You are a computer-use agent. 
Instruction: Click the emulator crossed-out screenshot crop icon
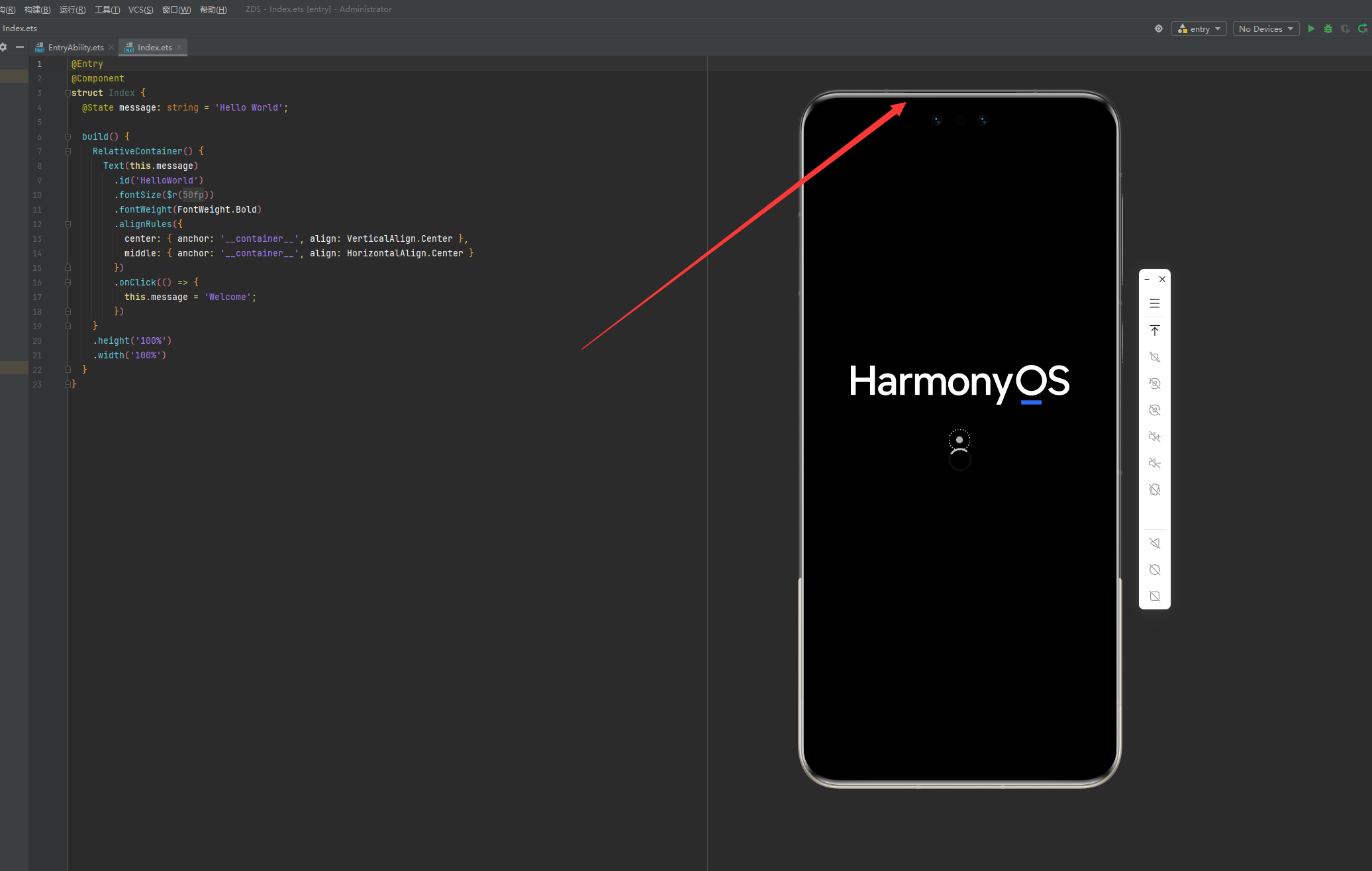point(1155,357)
